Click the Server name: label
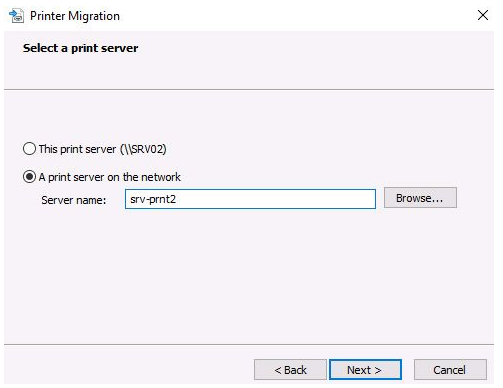 [74, 200]
